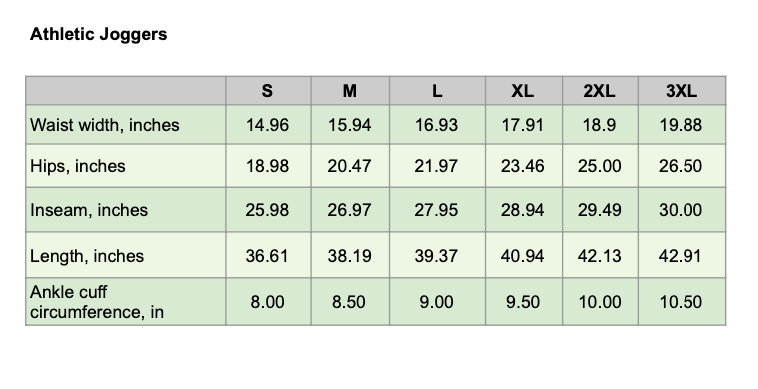This screenshot has width=758, height=389.
Task: Click the Length, inches row label
Action: click(x=87, y=256)
